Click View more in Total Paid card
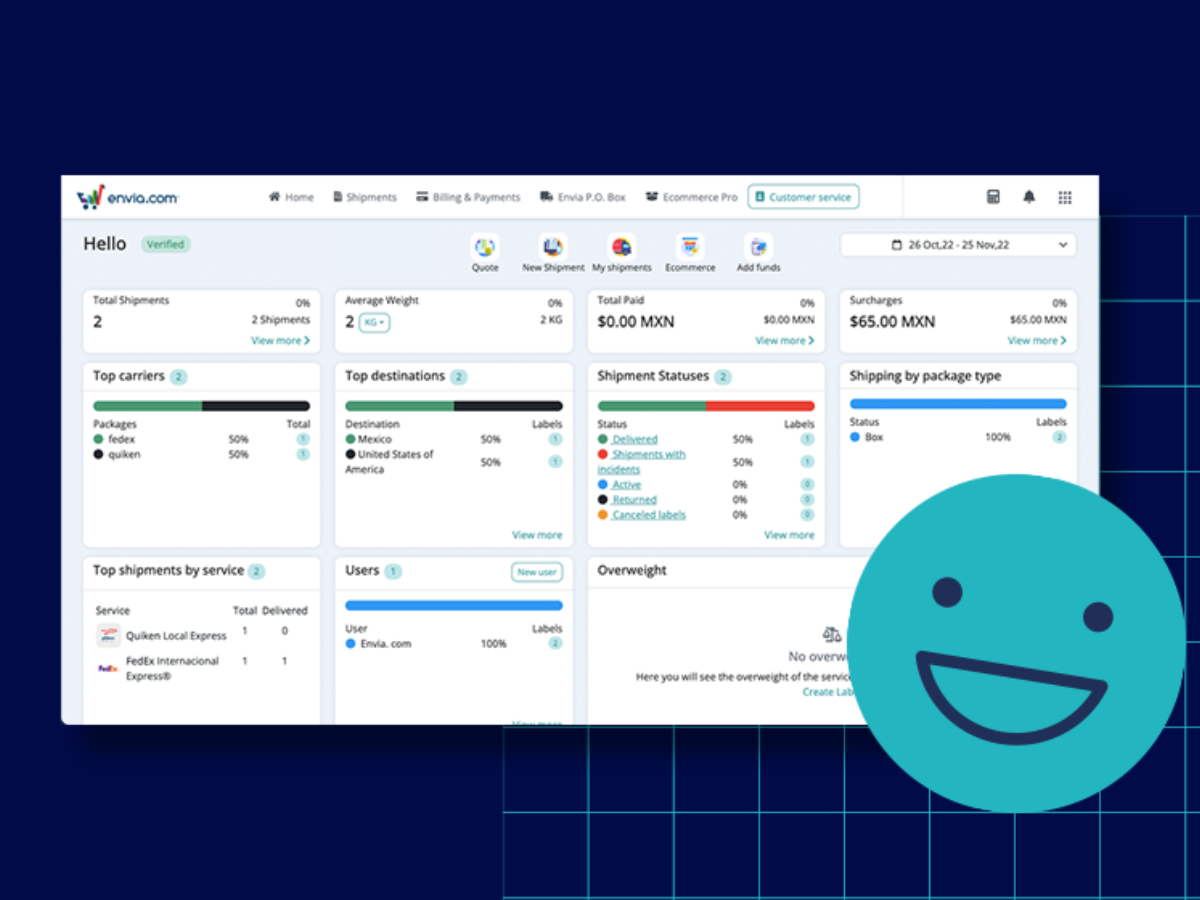 pyautogui.click(x=784, y=341)
